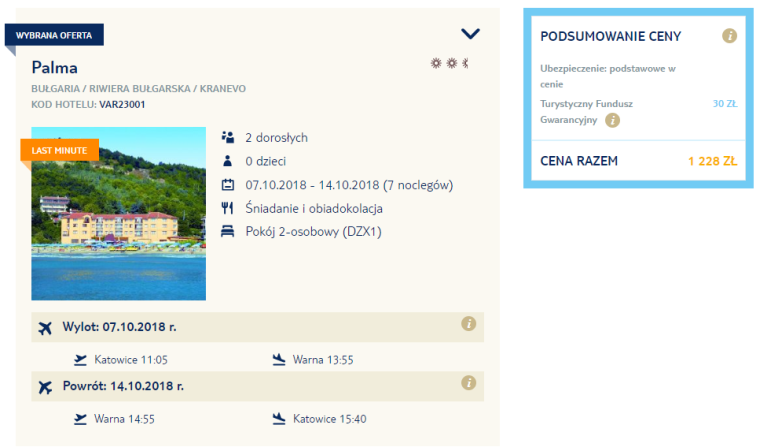This screenshot has width=760, height=447.
Task: Click the cutlery icon beside Śniadanie i obiadokolacja
Action: coord(227,208)
